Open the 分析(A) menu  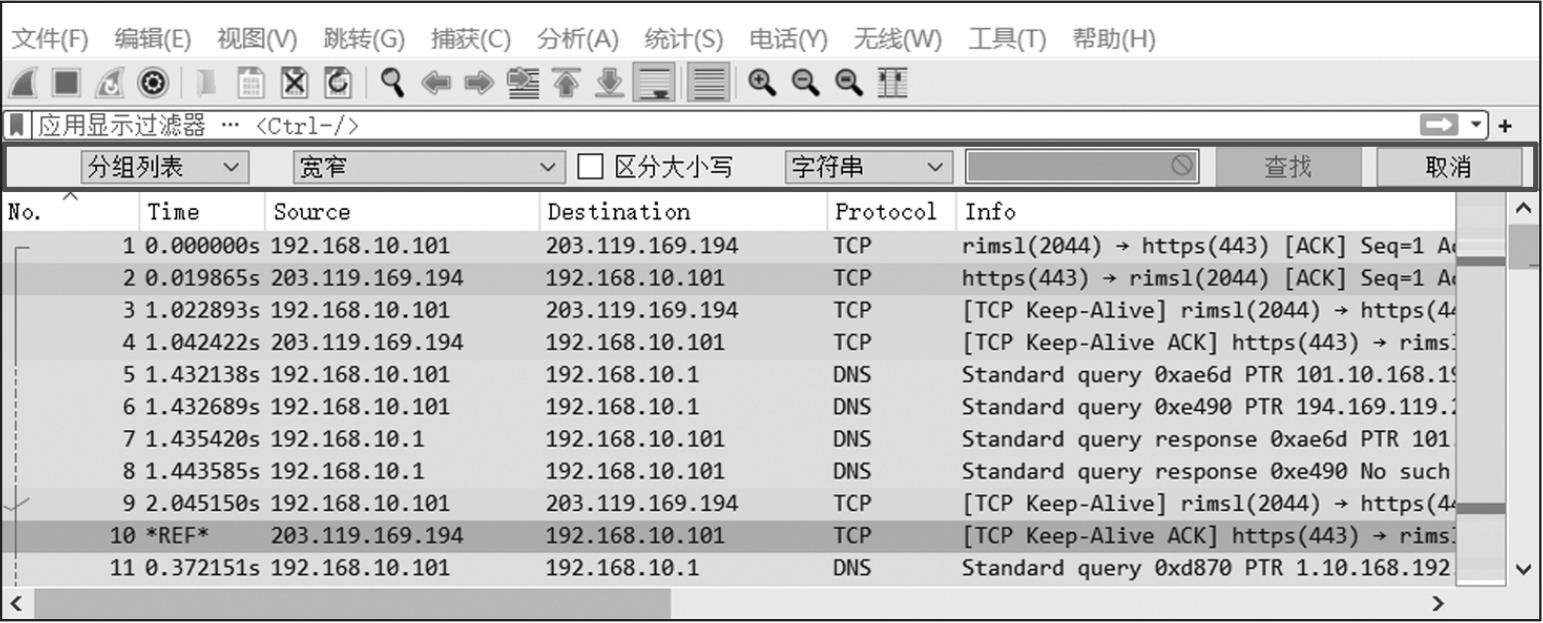tap(577, 39)
